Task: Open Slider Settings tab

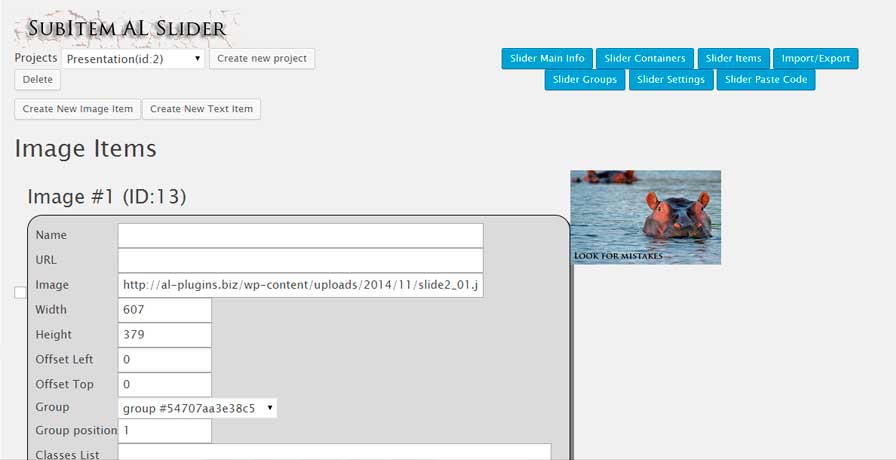Action: (x=671, y=79)
